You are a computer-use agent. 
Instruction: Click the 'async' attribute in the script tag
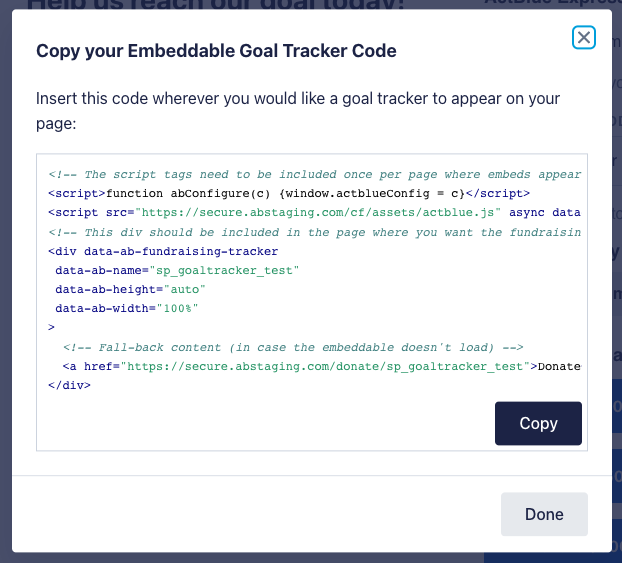[x=527, y=212]
